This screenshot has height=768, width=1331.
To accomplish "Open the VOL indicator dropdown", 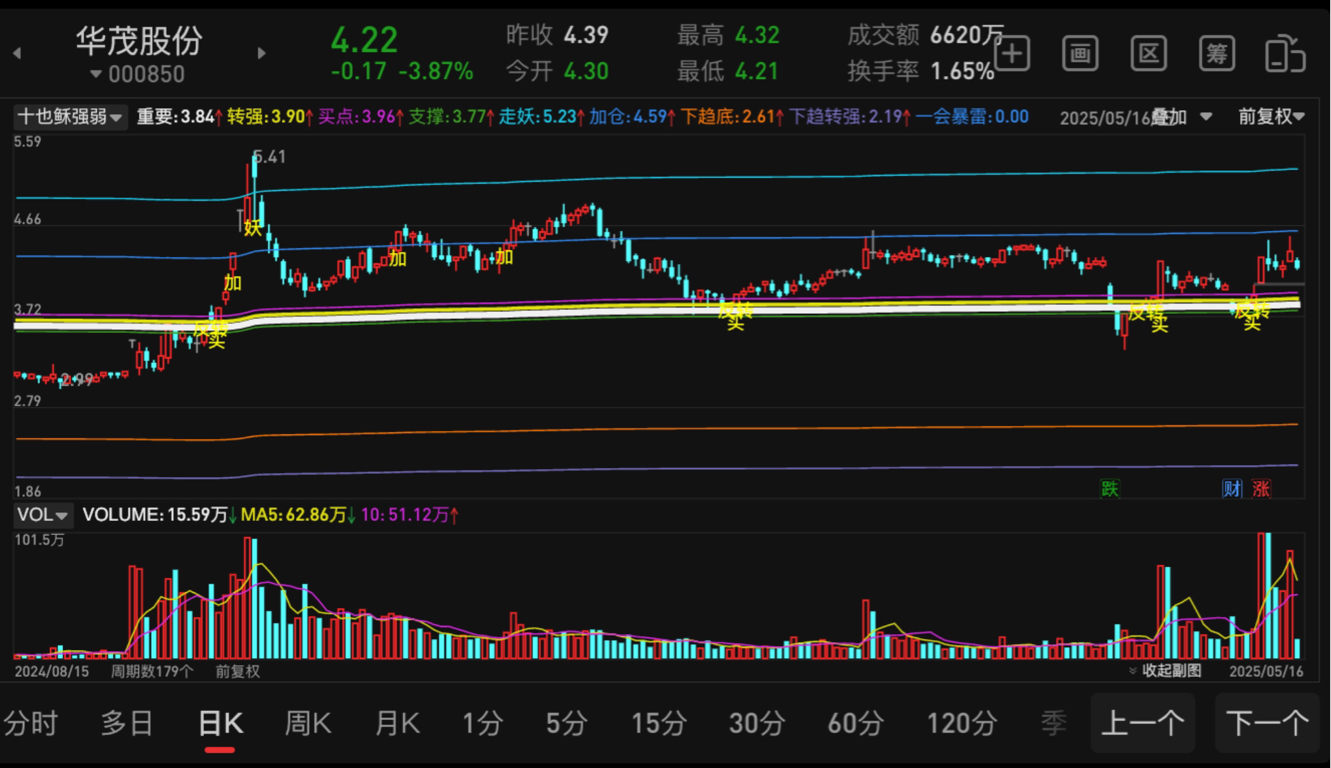I will [44, 515].
